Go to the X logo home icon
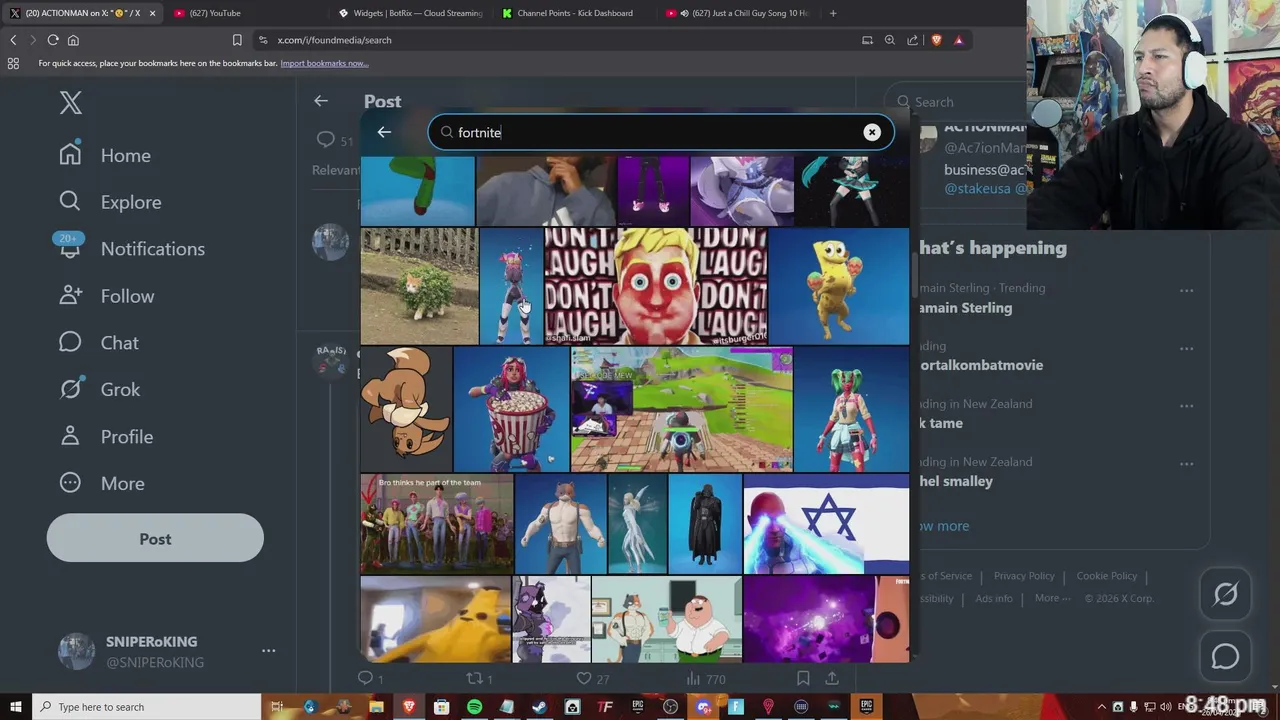The height and width of the screenshot is (720, 1280). click(70, 102)
